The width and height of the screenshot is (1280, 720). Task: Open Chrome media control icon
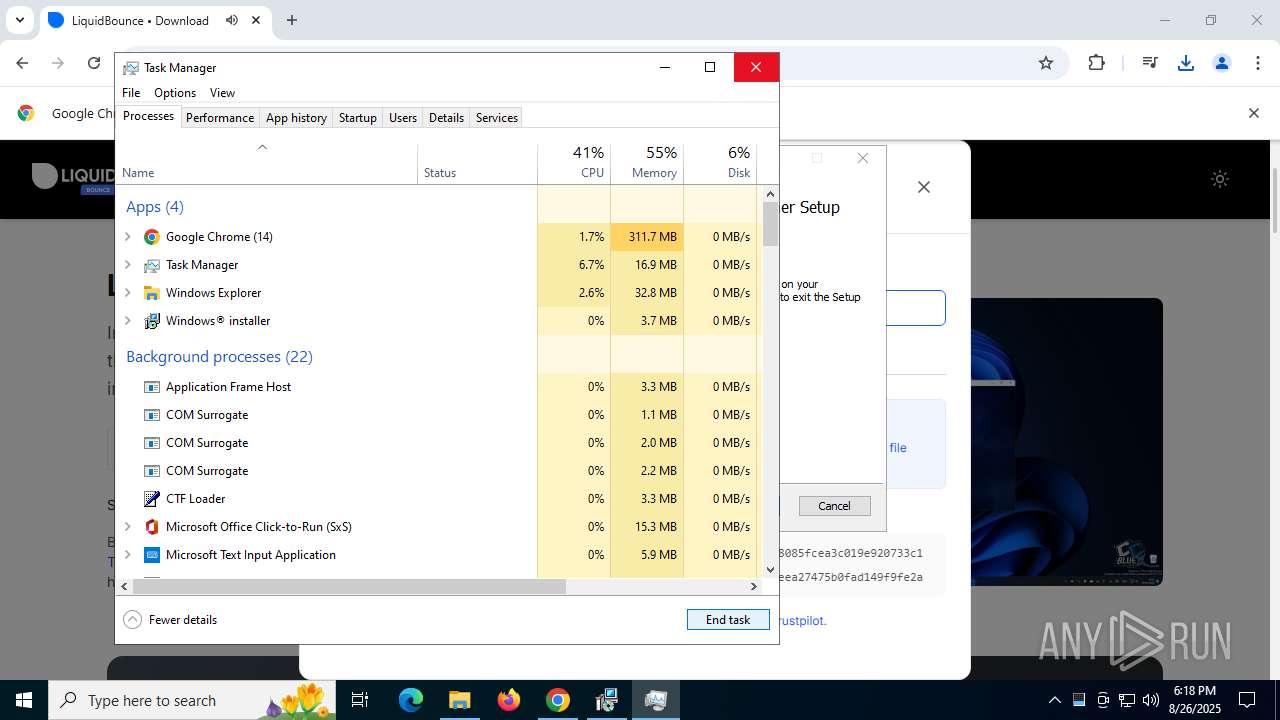pyautogui.click(x=1150, y=63)
